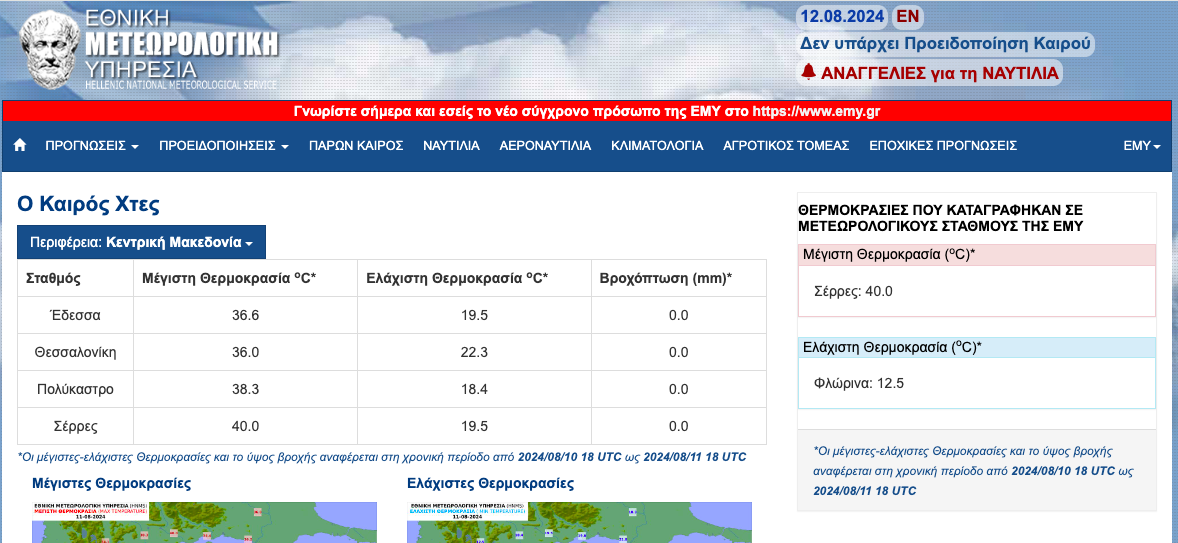Viewport: 1178px width, 543px height.
Task: Open the ΕΠΟΧΙΚΕΣ ΠΡΟΓΝΩΣΕΙΣ menu item
Action: coord(943,146)
